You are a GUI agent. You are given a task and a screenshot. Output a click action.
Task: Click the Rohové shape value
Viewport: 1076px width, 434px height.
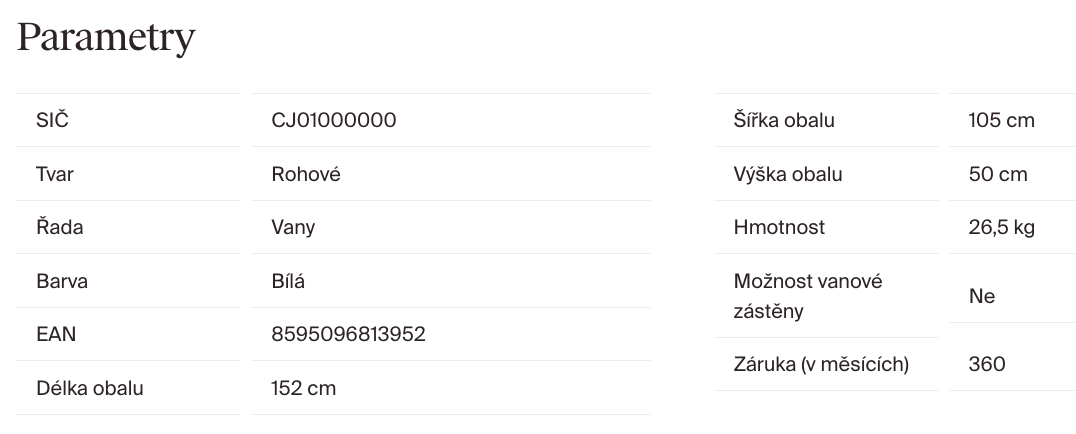click(x=306, y=174)
